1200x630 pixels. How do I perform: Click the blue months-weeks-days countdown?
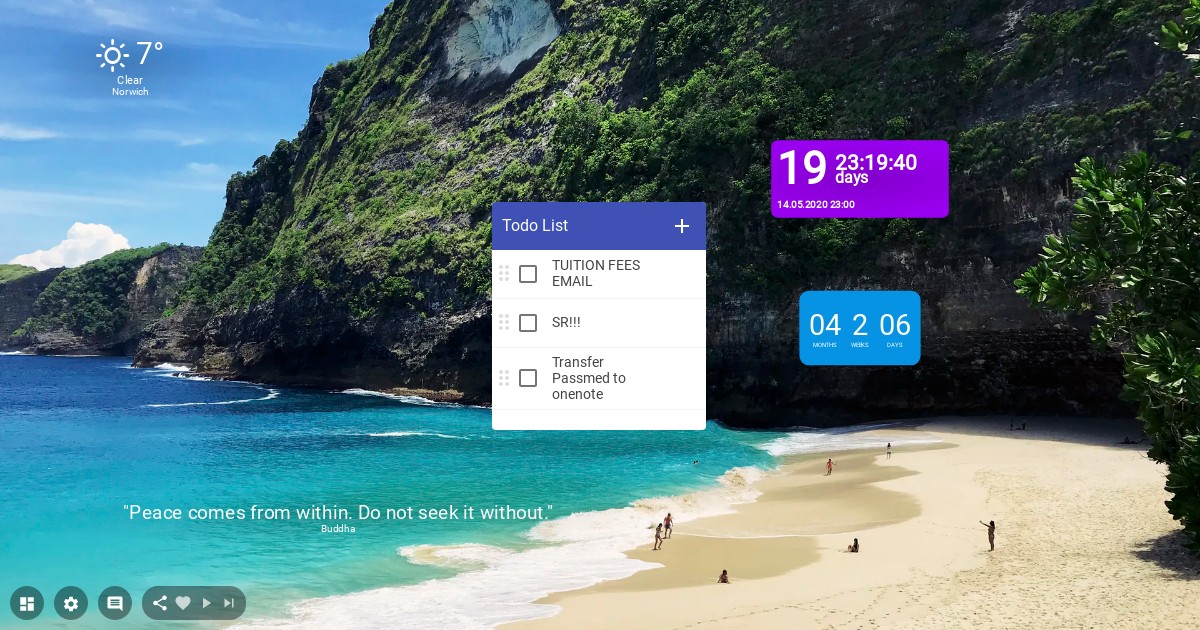click(860, 328)
